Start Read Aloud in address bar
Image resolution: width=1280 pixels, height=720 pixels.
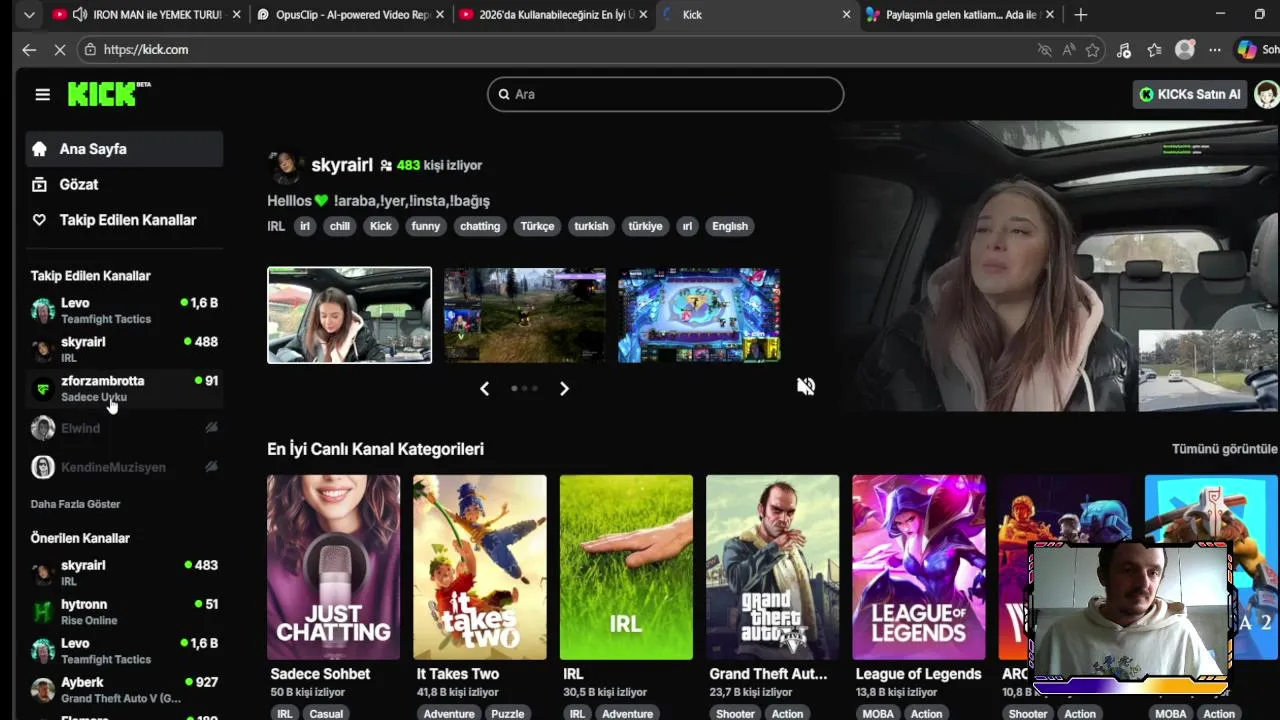pos(1069,50)
